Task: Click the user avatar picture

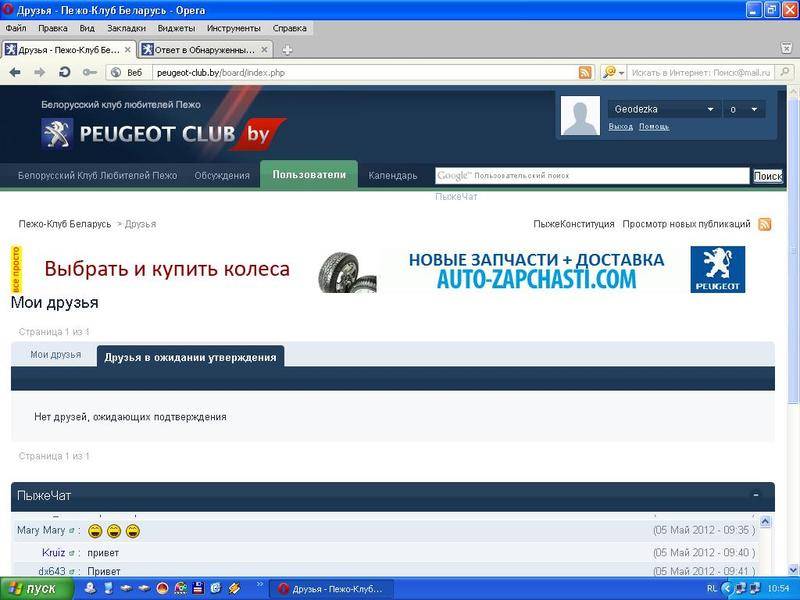Action: click(580, 116)
